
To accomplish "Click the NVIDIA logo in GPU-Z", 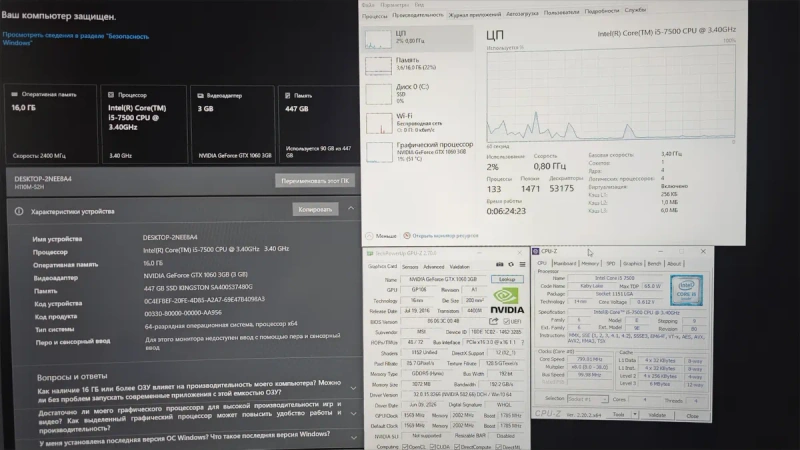I will click(507, 301).
